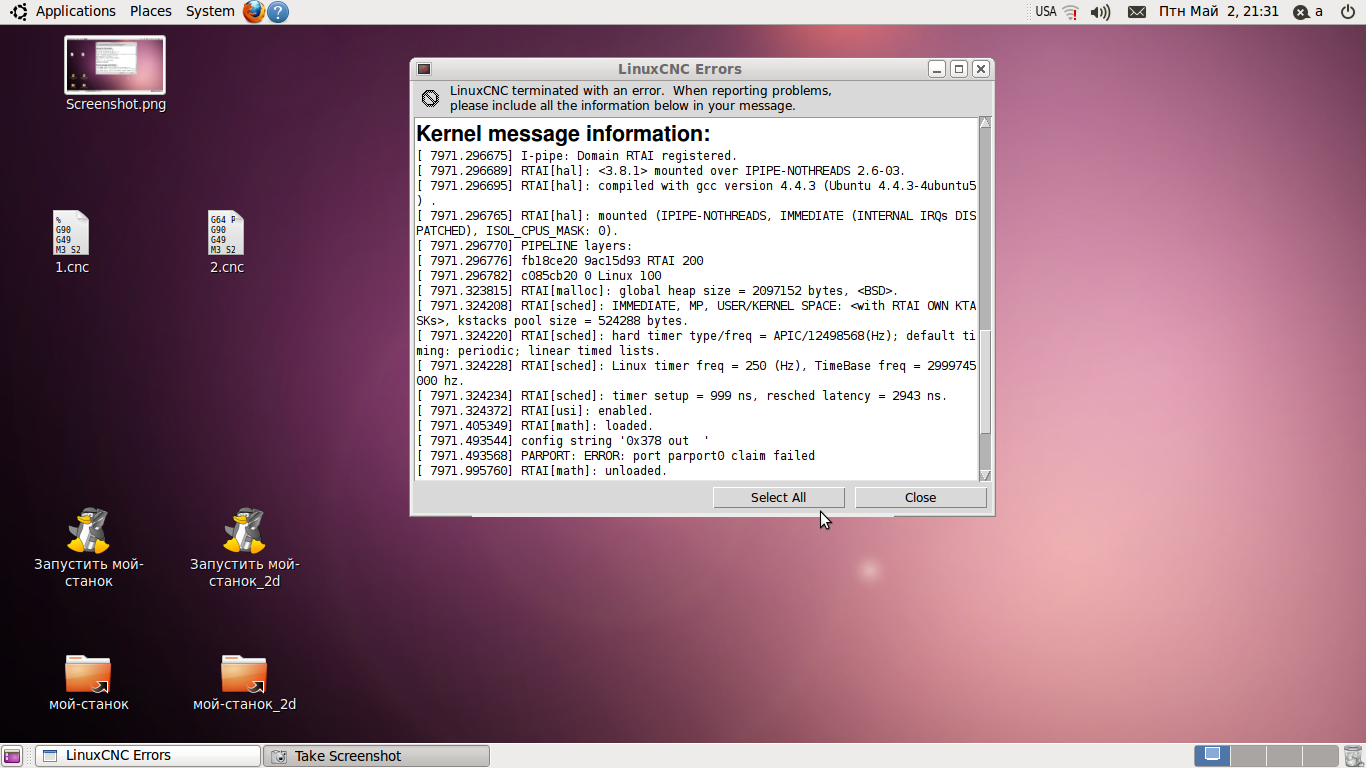Open the wireless network indicator
The height and width of the screenshot is (768, 1366).
(1071, 12)
